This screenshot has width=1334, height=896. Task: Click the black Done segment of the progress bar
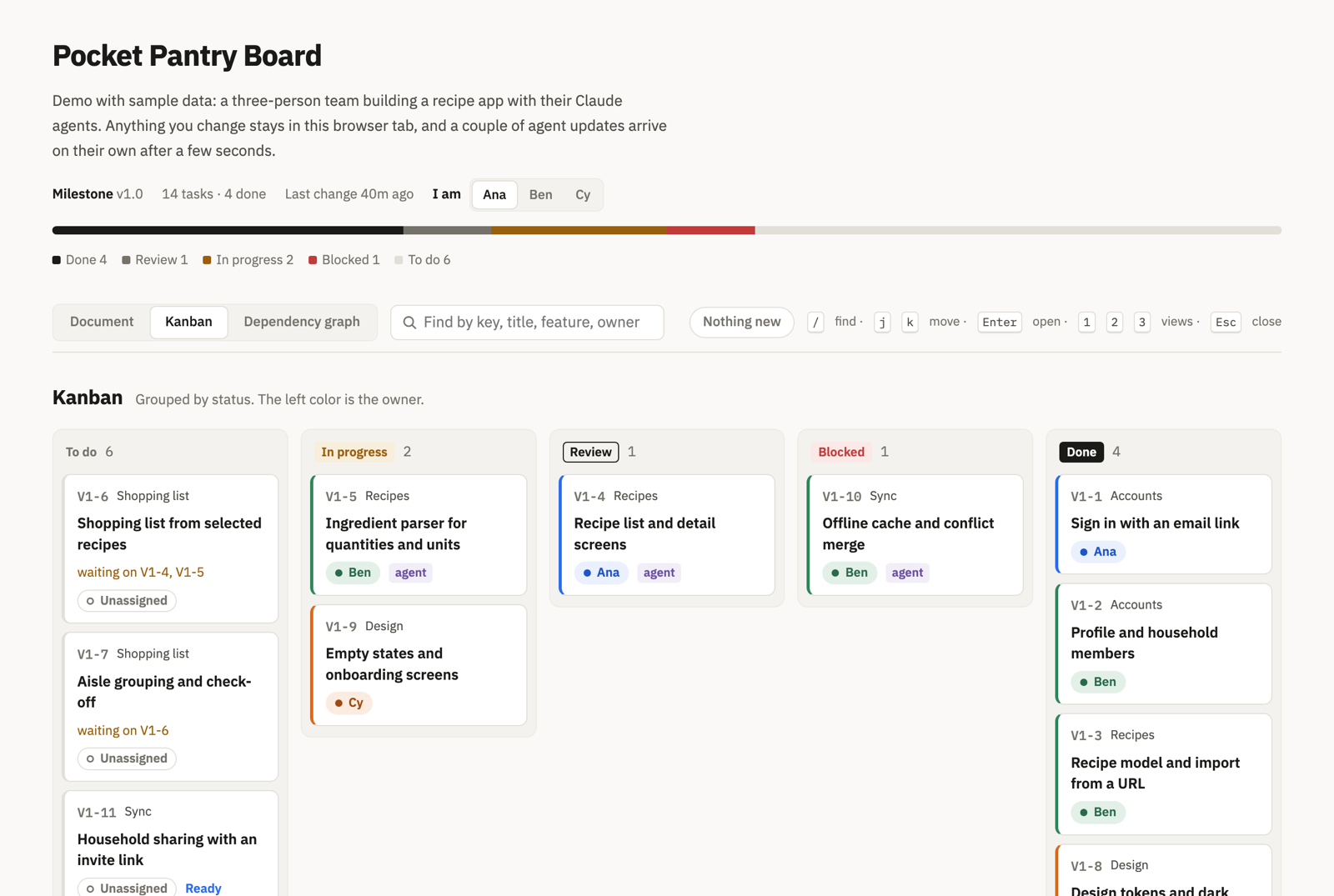coord(228,230)
